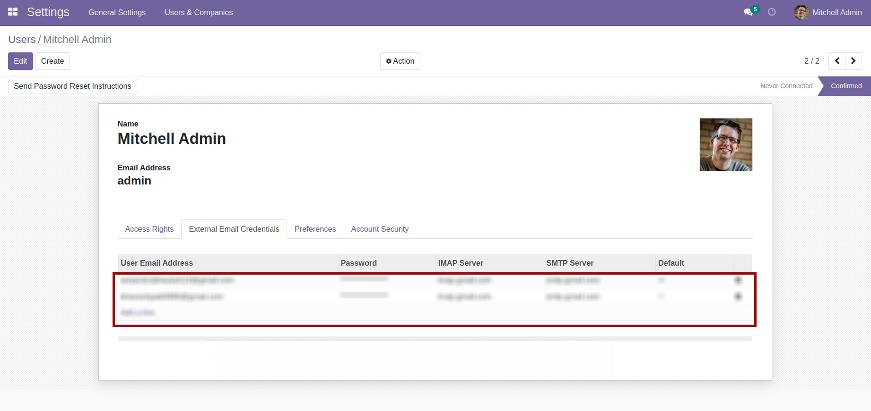Select the Confirmed status
The image size is (871, 411).
tap(846, 86)
